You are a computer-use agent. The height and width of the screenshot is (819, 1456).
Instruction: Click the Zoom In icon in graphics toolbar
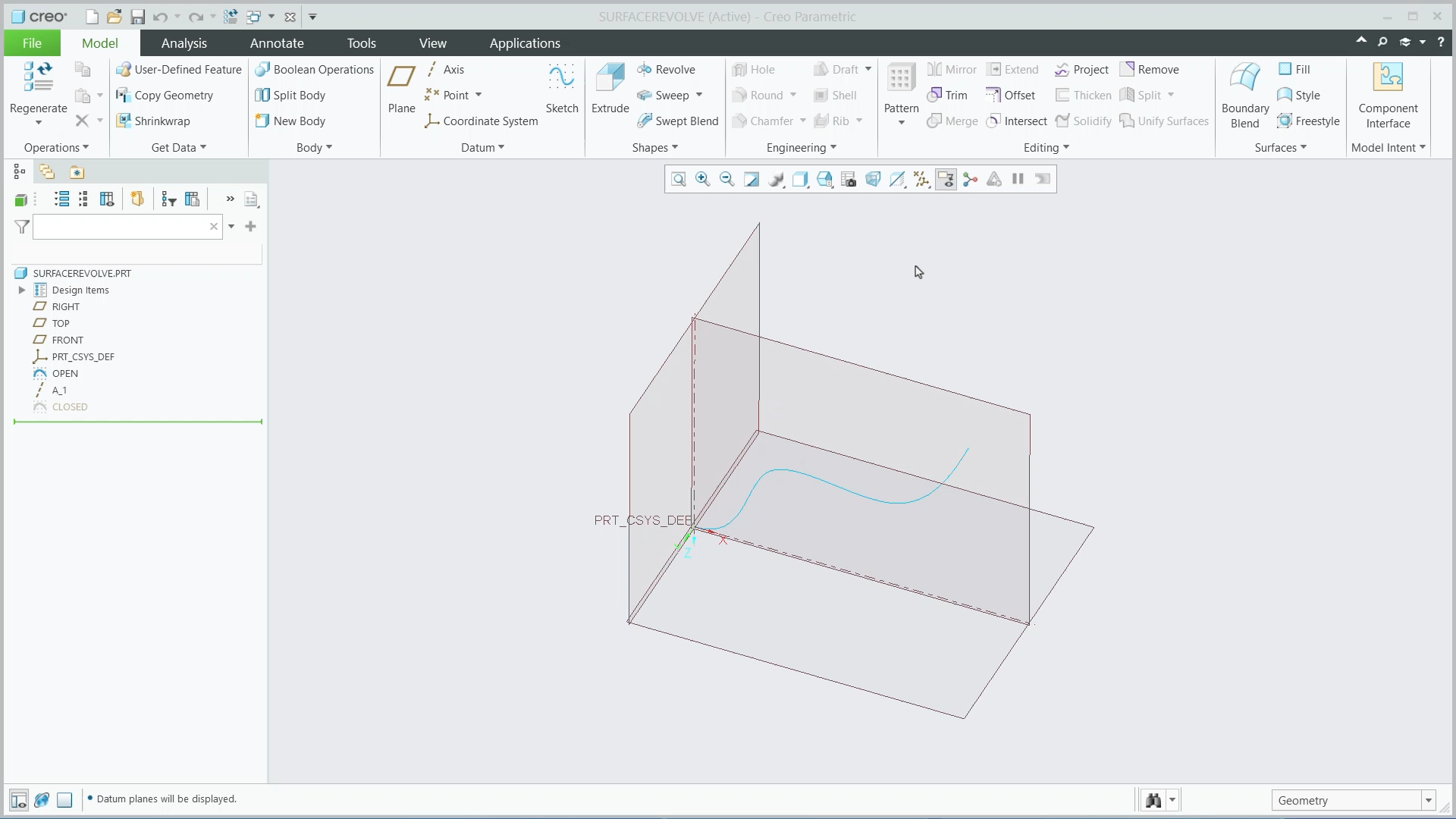pyautogui.click(x=703, y=179)
